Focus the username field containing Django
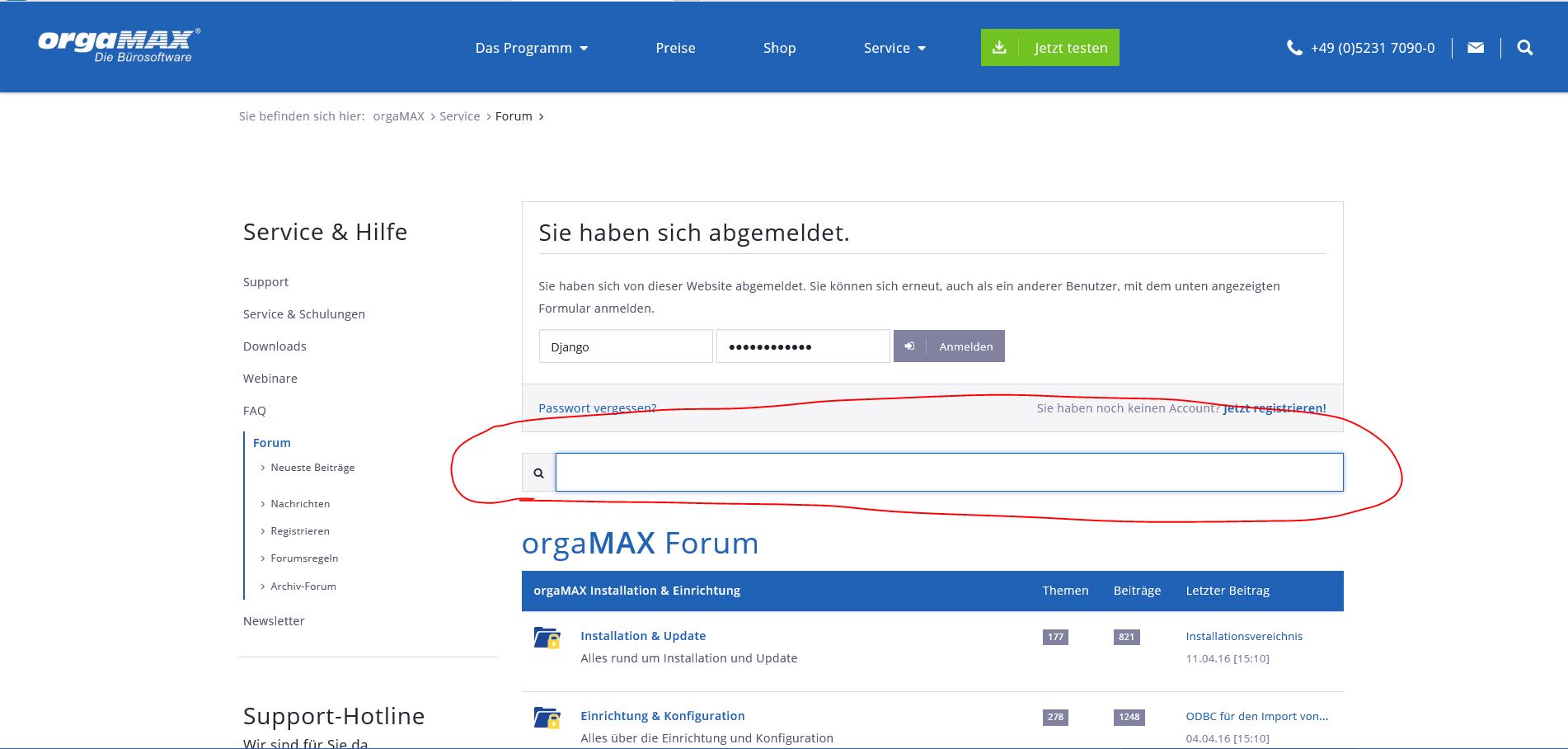Screen dimensions: 1568x749 tap(626, 346)
